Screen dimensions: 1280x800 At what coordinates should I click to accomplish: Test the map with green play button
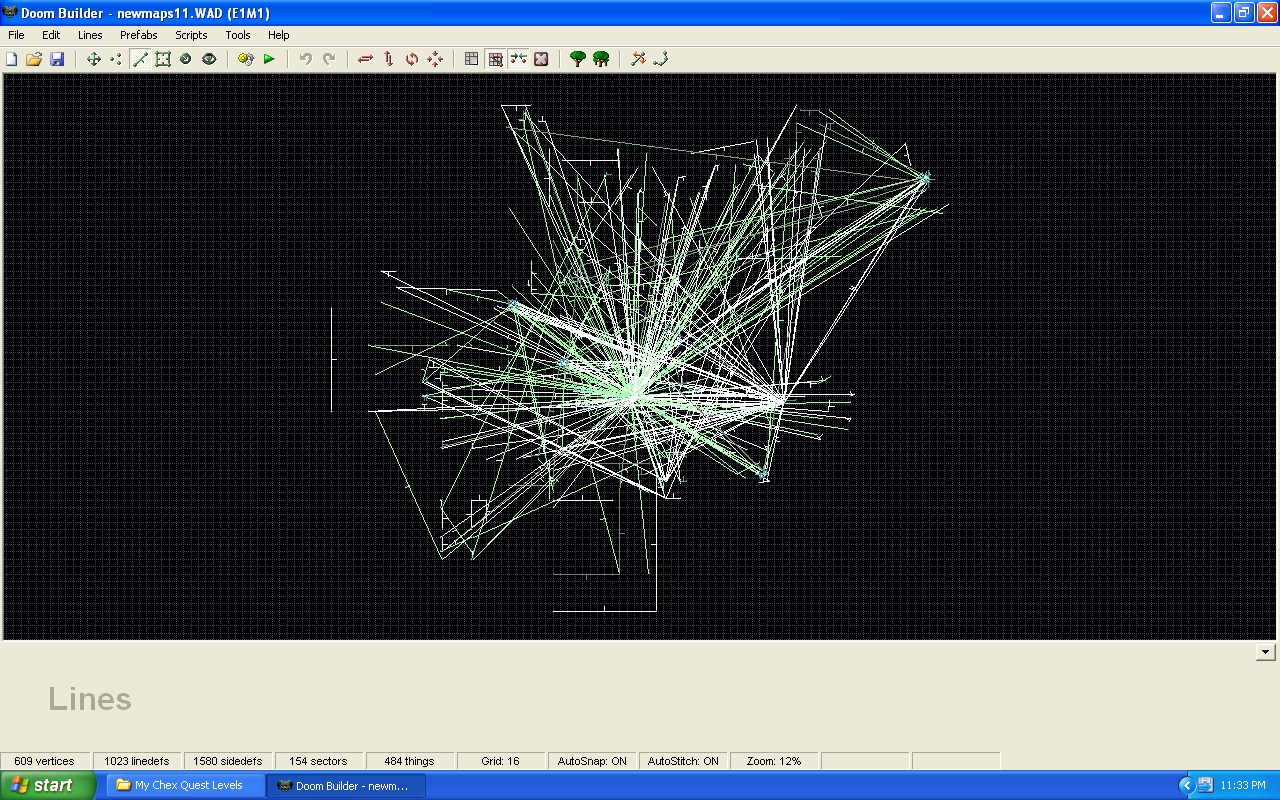(269, 59)
